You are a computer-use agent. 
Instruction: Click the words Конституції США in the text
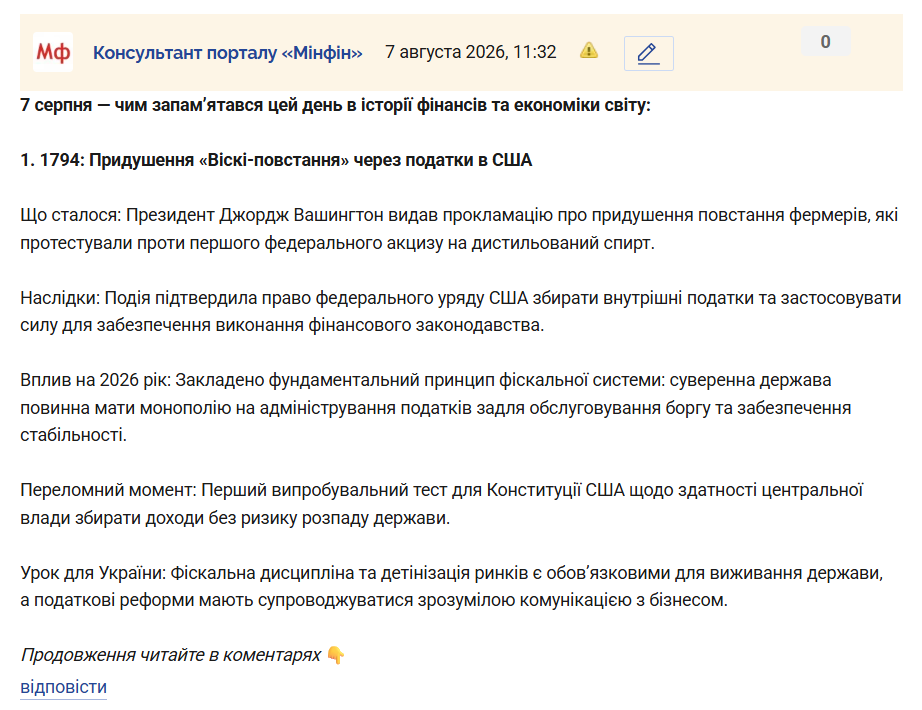click(555, 490)
